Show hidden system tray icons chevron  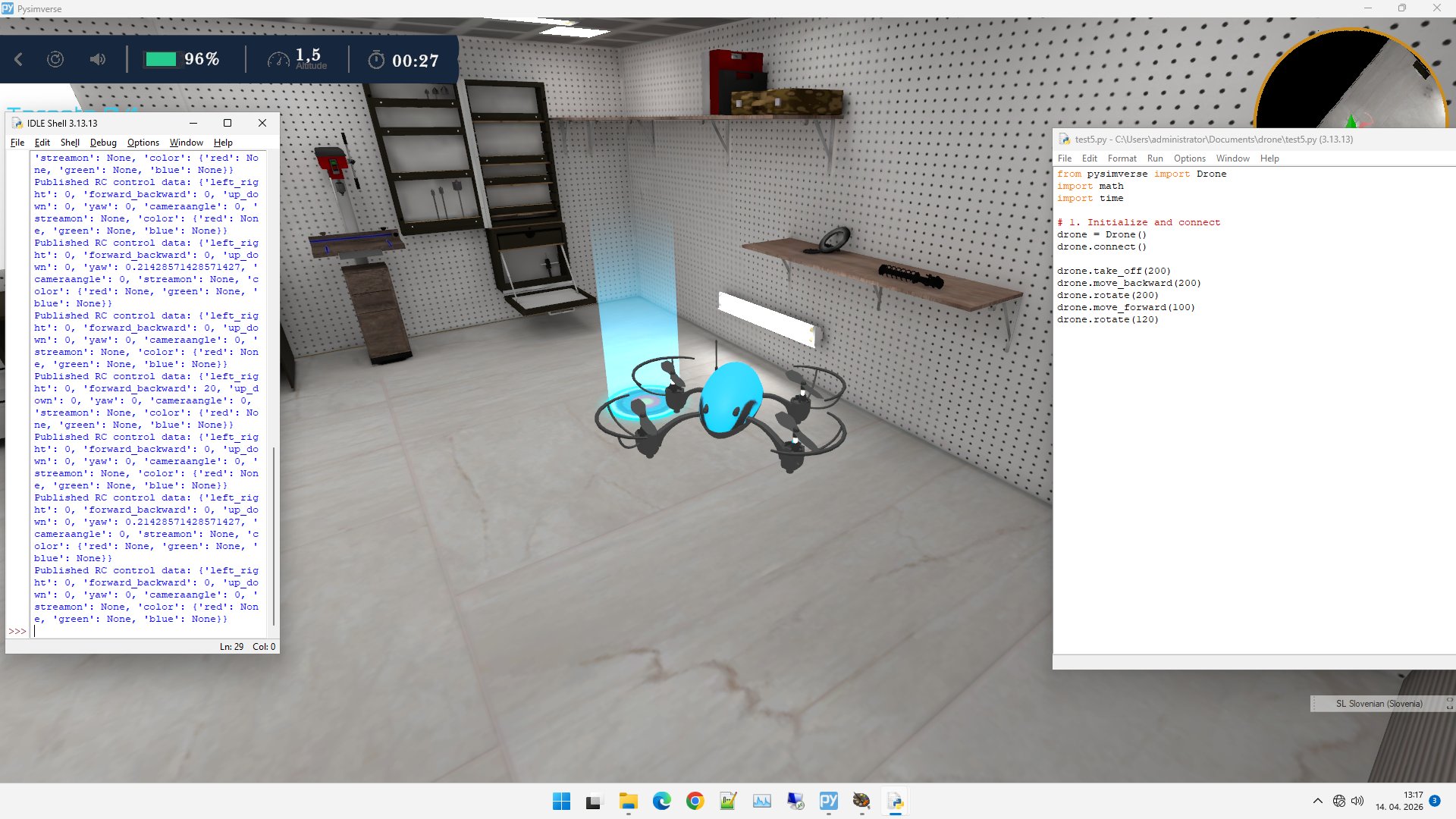coord(1318,802)
